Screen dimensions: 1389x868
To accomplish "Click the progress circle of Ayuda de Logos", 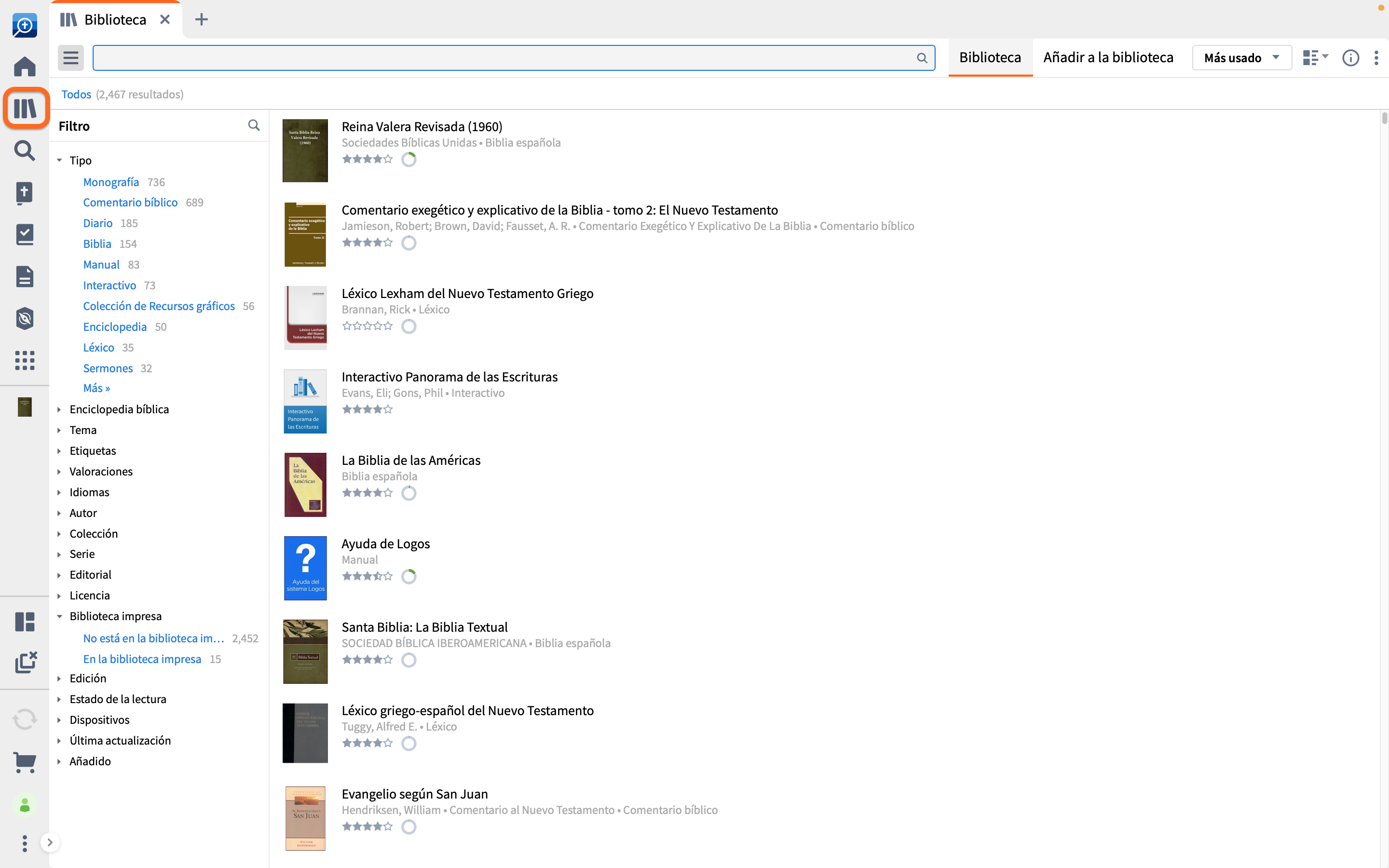I will pos(409,576).
